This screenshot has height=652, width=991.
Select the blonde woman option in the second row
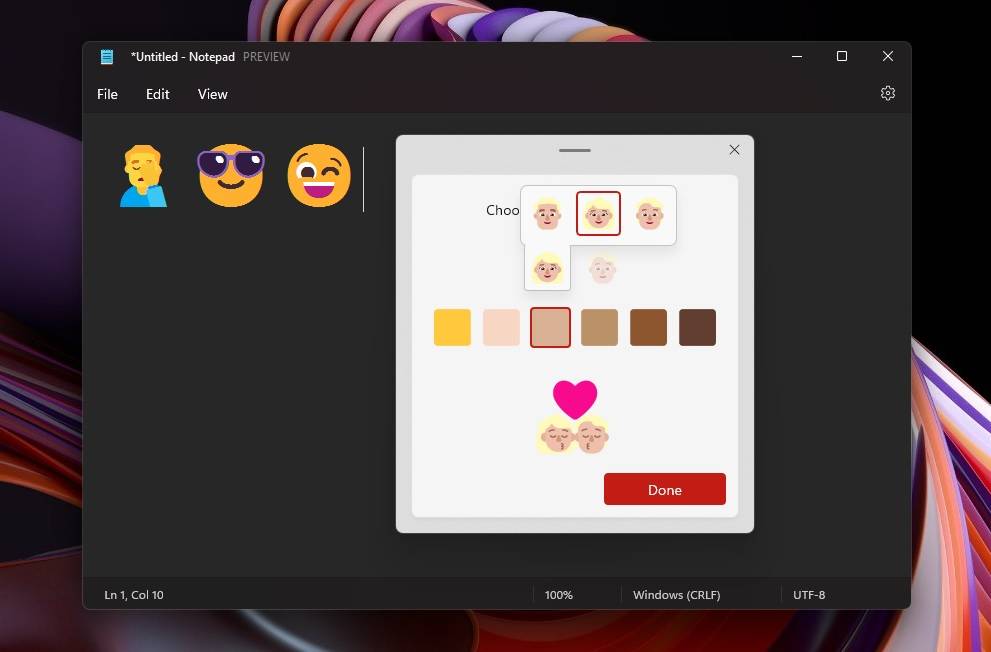547,269
